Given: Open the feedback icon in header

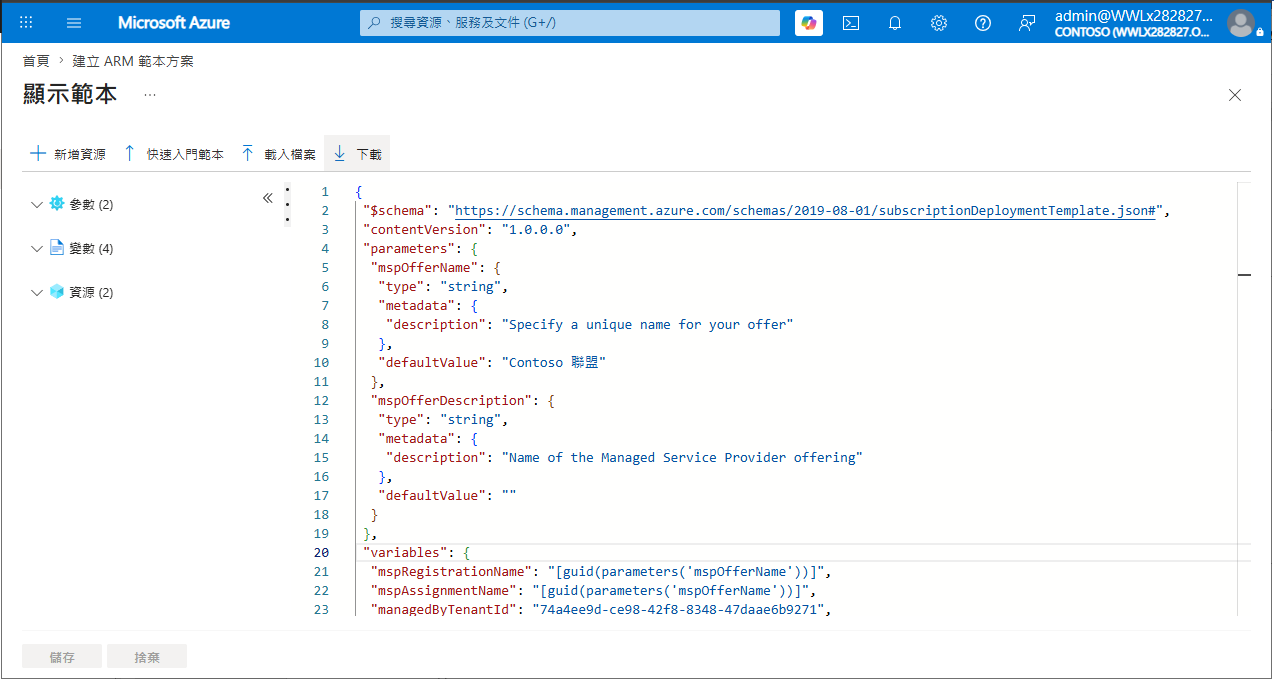Looking at the screenshot, I should [1027, 22].
